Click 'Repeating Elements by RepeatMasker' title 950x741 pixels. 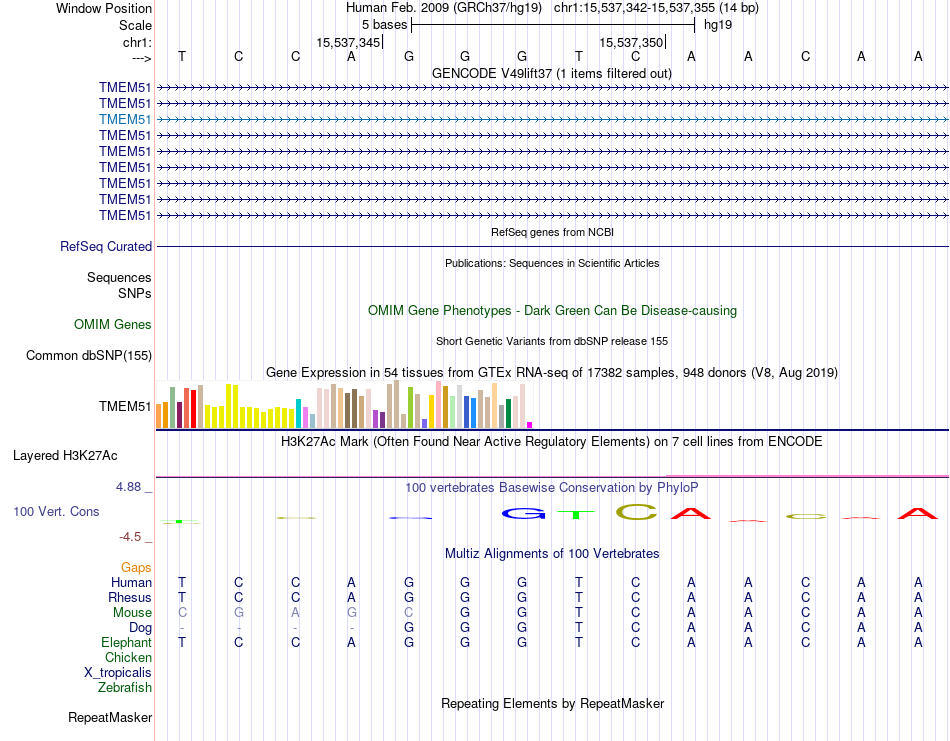[553, 704]
